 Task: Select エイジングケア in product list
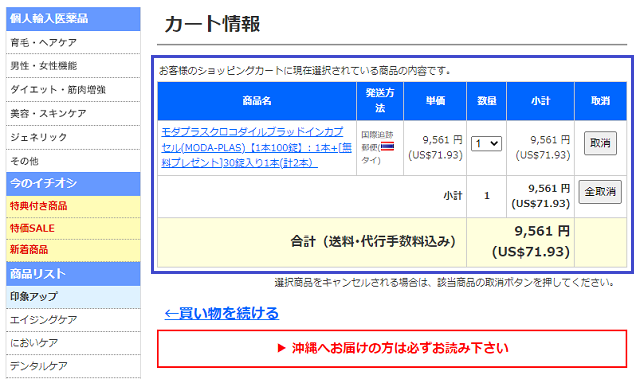[x=73, y=320]
